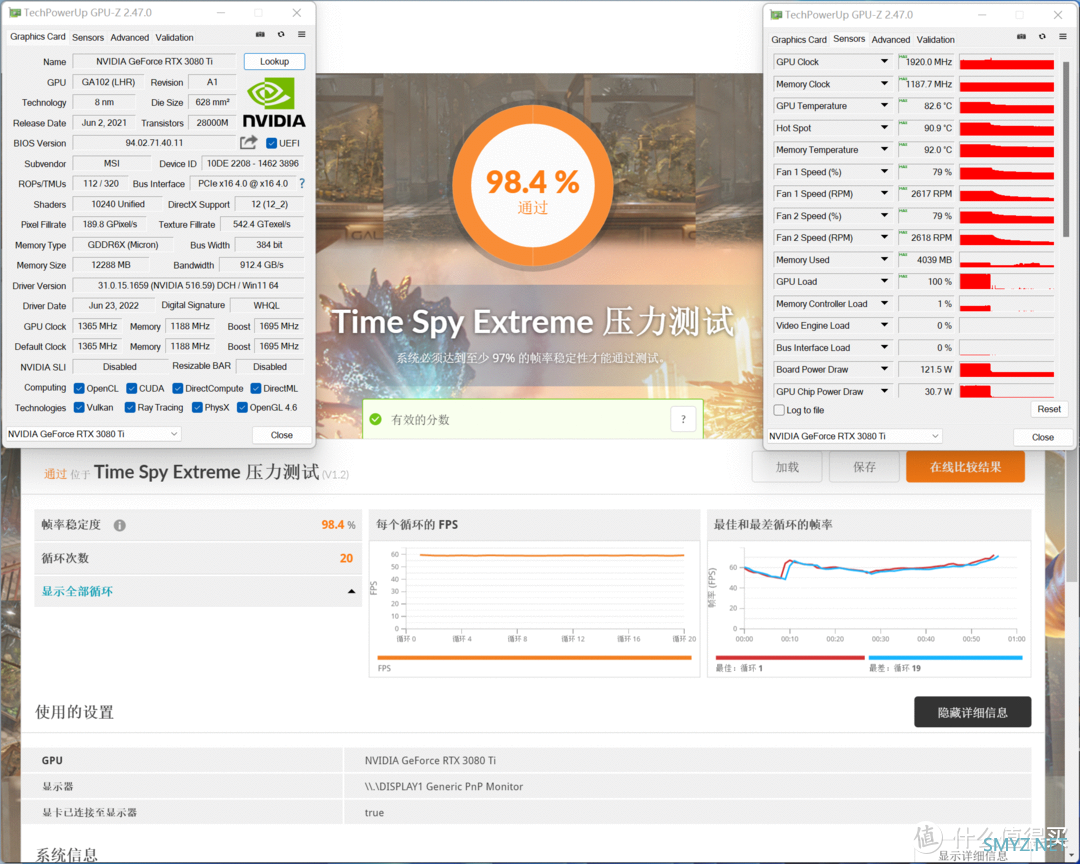Click the Fan 1 Speed (RPM) sensor graph
Image resolution: width=1080 pixels, height=864 pixels.
(x=1006, y=194)
